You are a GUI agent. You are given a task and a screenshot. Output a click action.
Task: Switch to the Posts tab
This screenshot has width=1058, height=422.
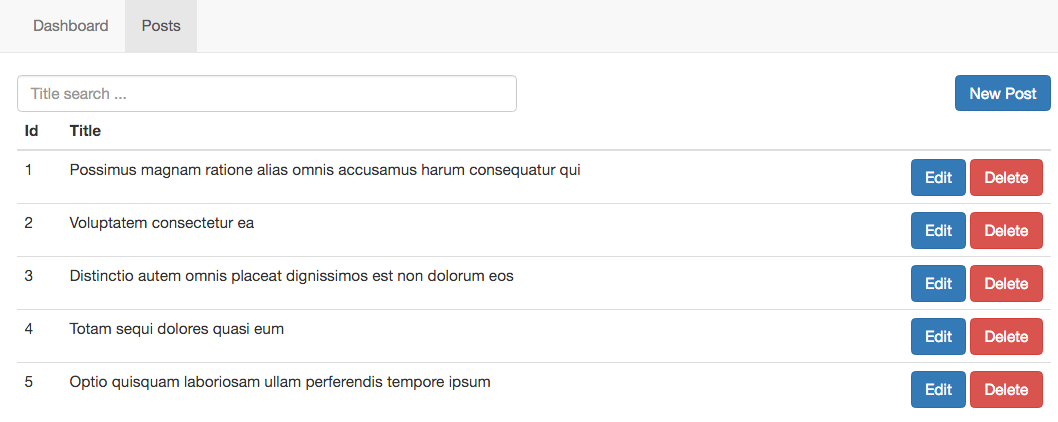point(161,26)
